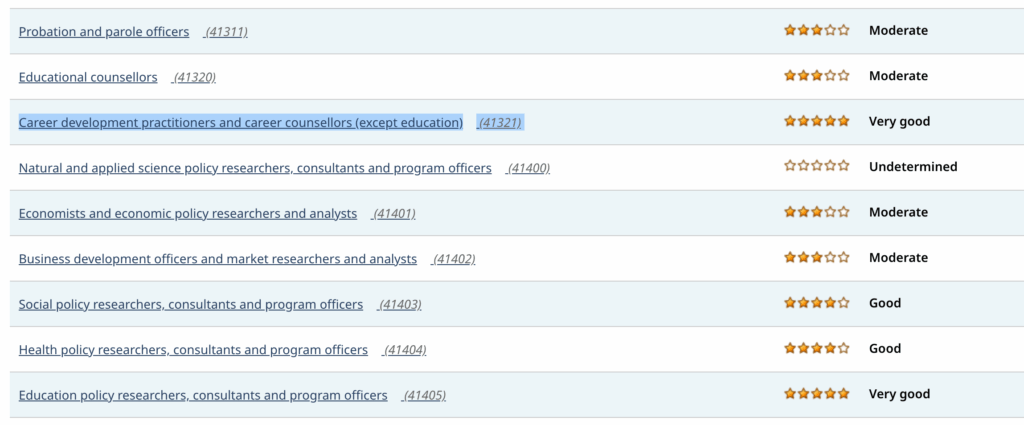Open Probation and parole officers link

(x=104, y=31)
